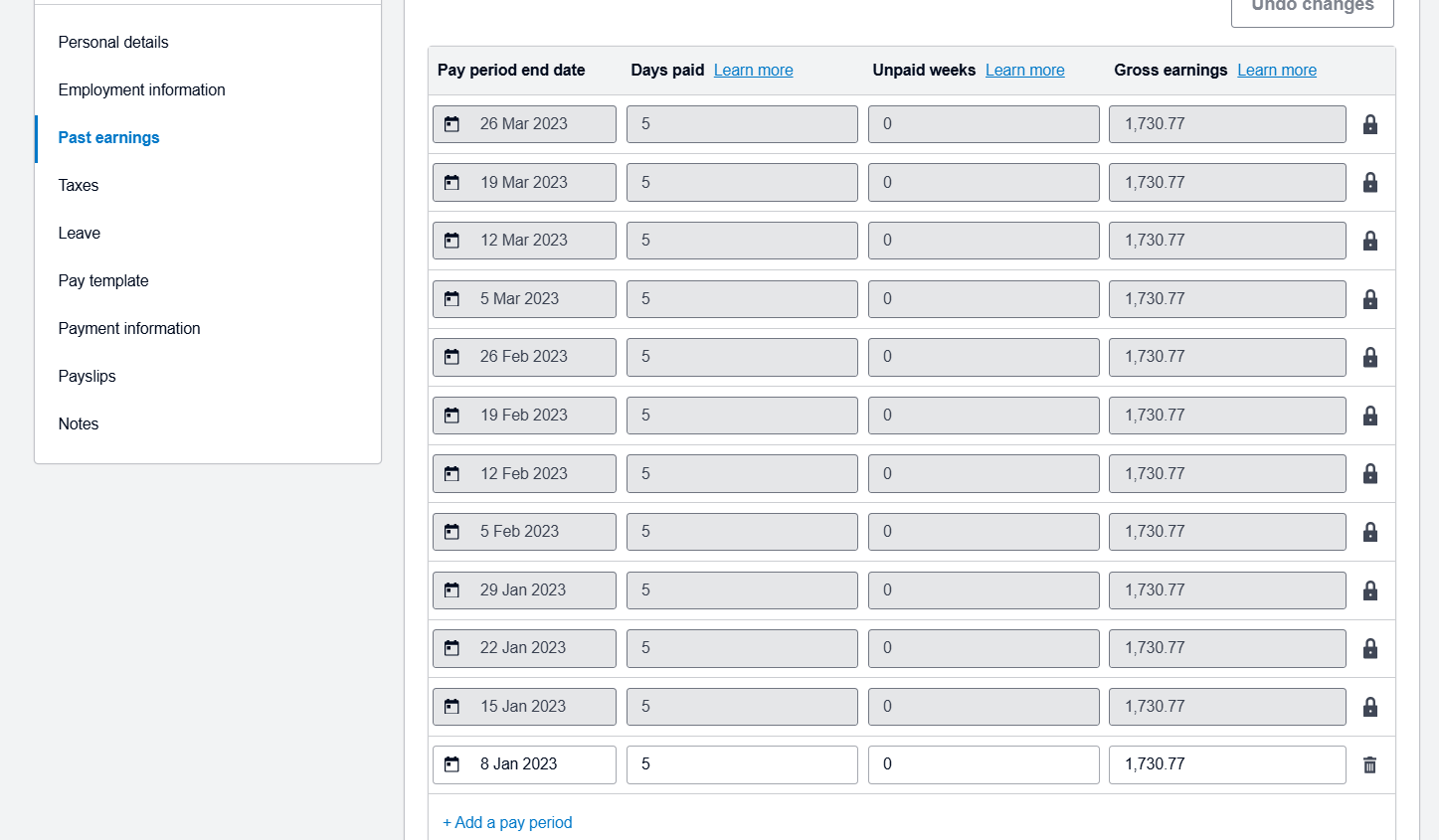Click Unpaid weeks field for 29 Jan 2023
The width and height of the screenshot is (1439, 840).
984,590
